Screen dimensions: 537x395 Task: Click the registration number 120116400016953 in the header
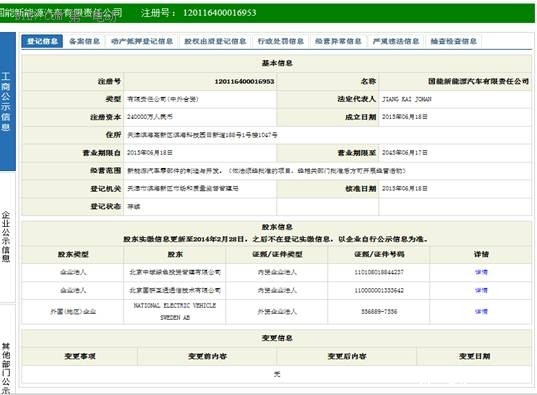click(x=220, y=13)
